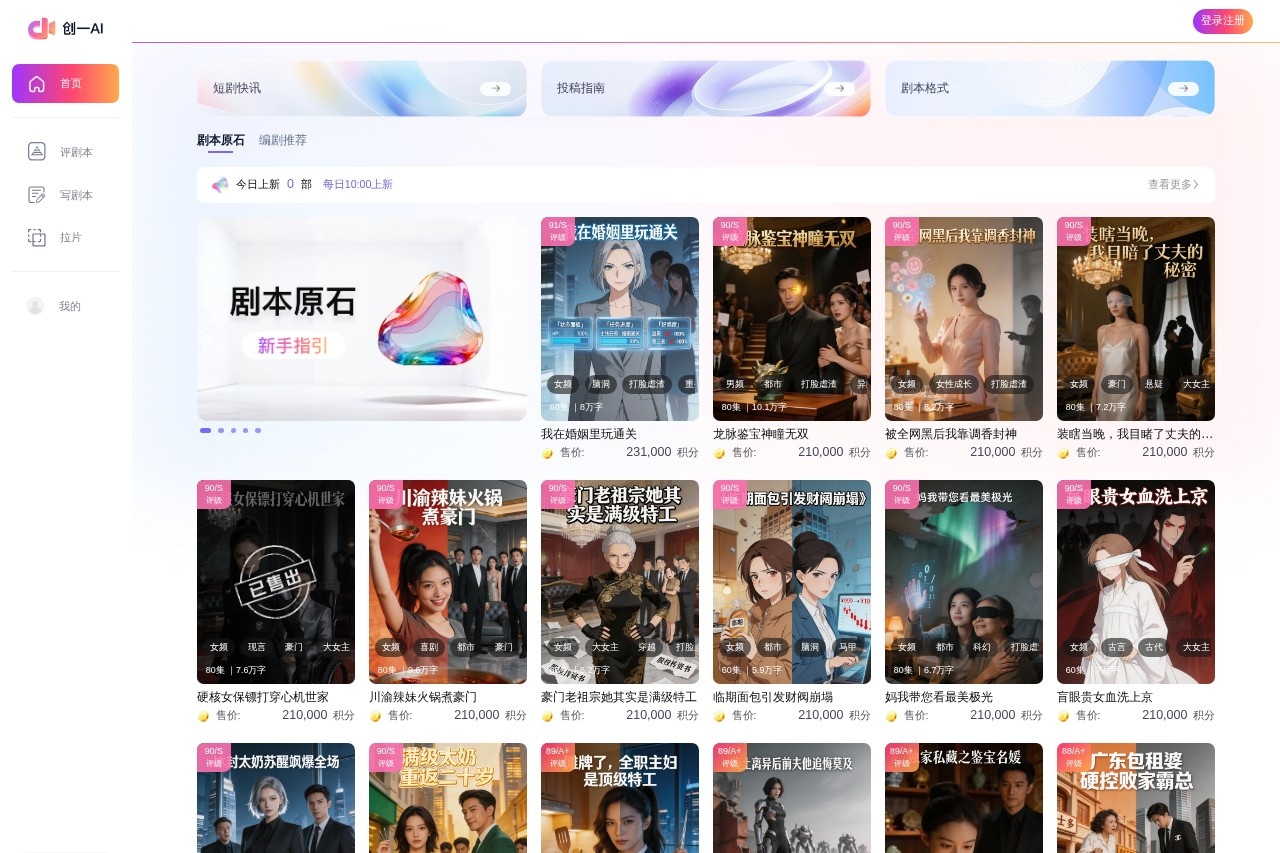Image resolution: width=1280 pixels, height=853 pixels.
Task: Click the 我的 profile avatar icon
Action: (x=36, y=306)
